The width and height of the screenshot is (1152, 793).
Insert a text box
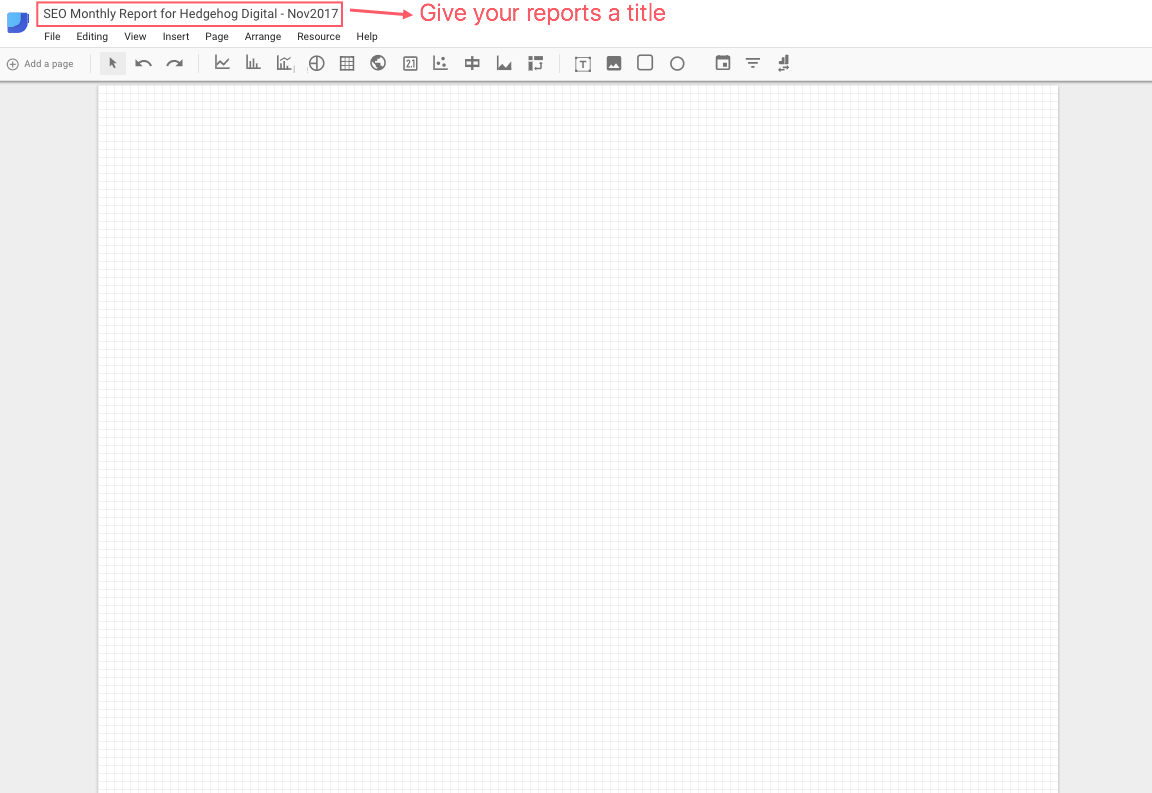[582, 62]
